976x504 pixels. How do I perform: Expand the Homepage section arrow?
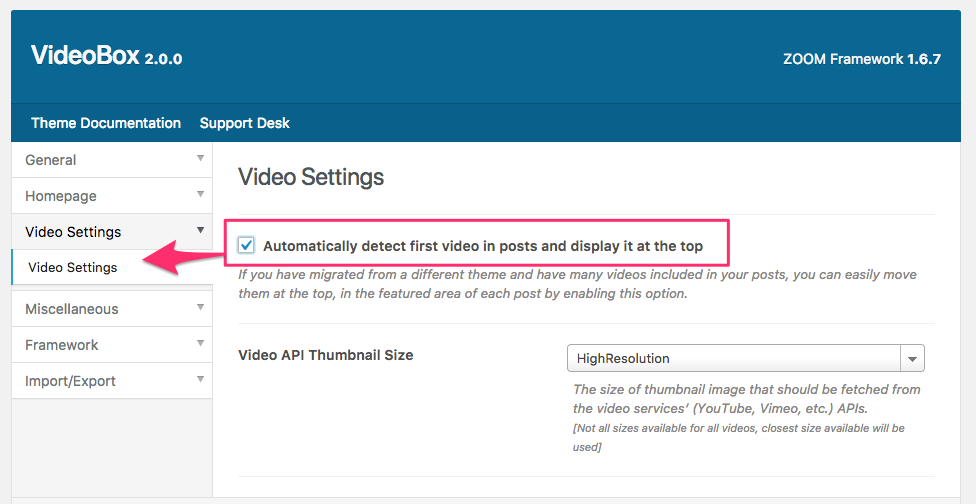(200, 194)
